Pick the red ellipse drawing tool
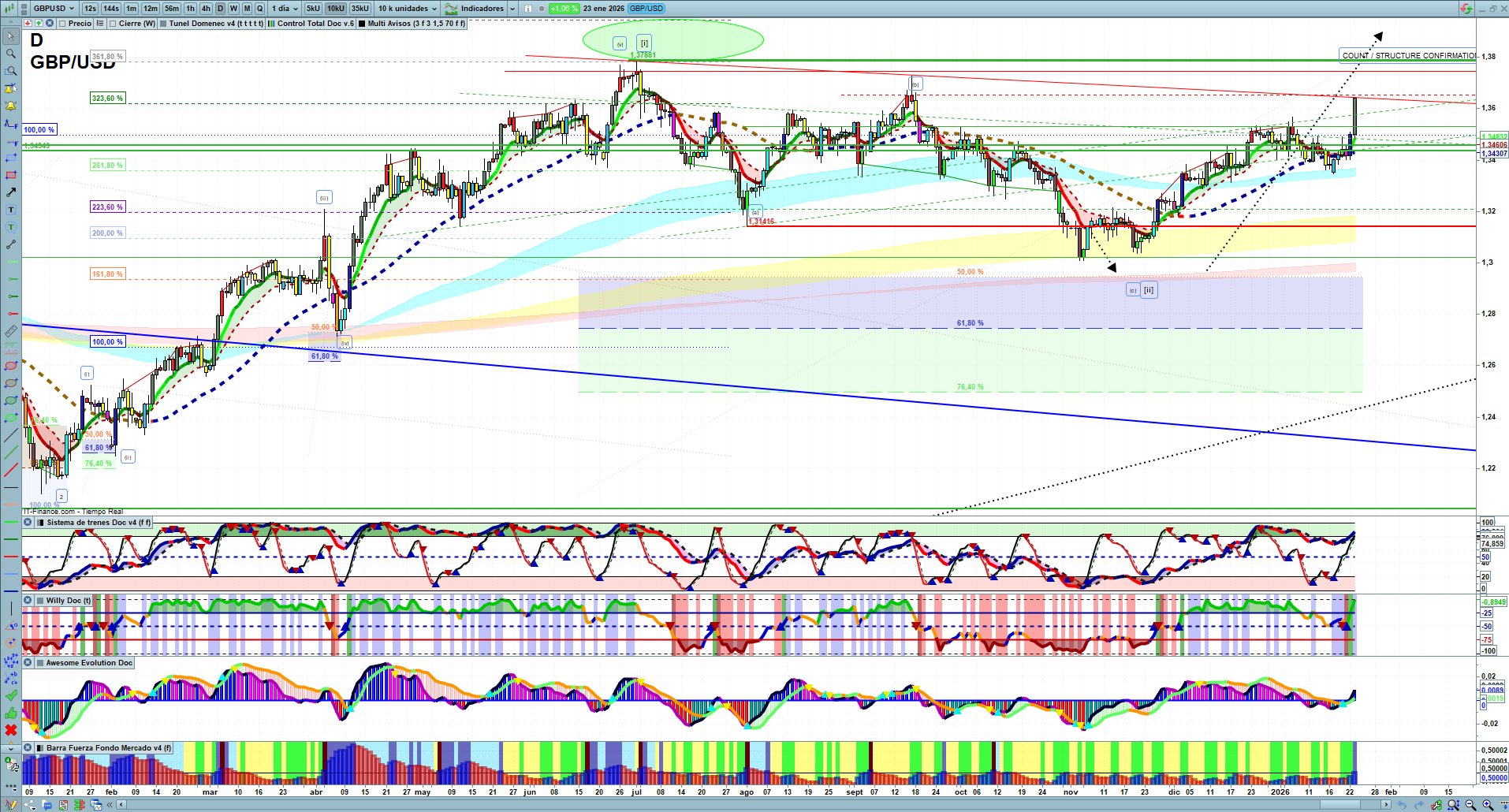1509x812 pixels. [11, 366]
